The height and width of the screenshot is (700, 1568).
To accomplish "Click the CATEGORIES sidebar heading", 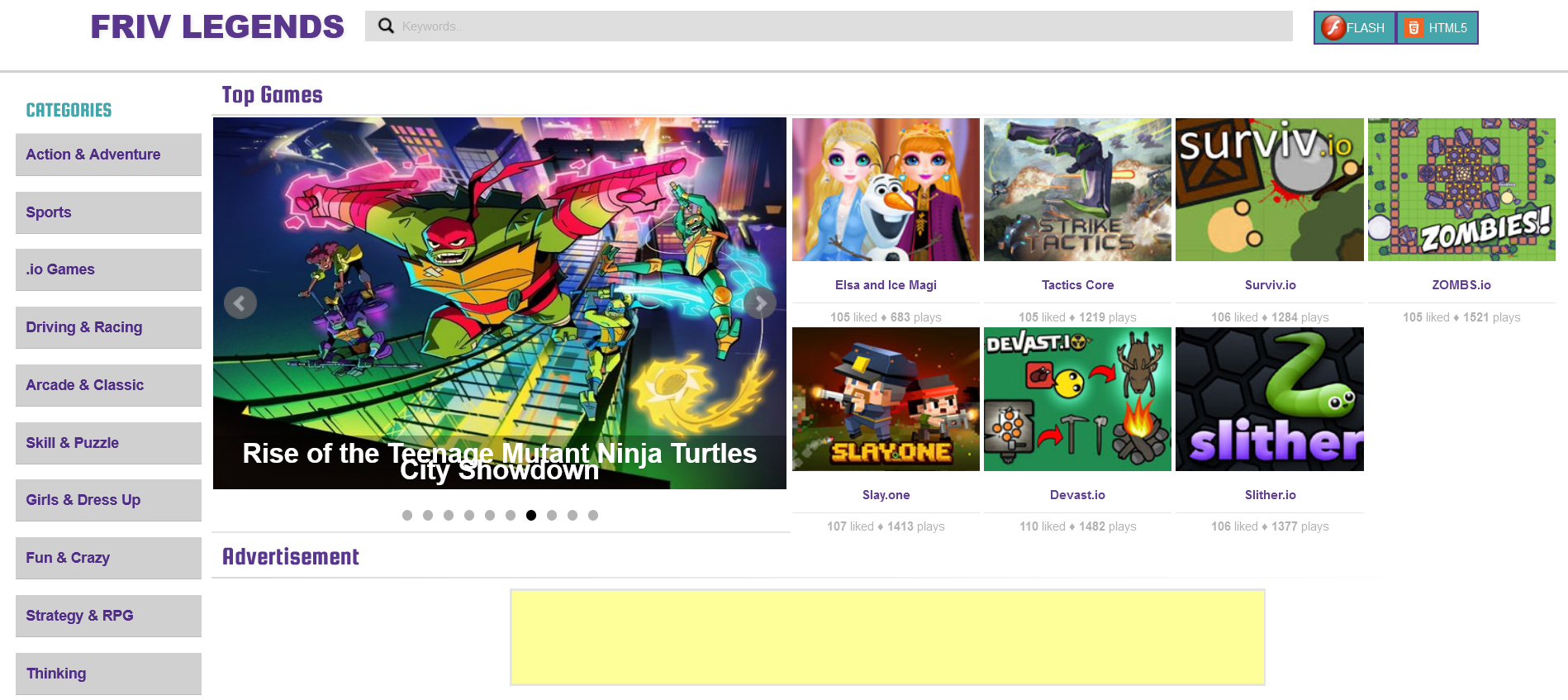I will pyautogui.click(x=69, y=111).
